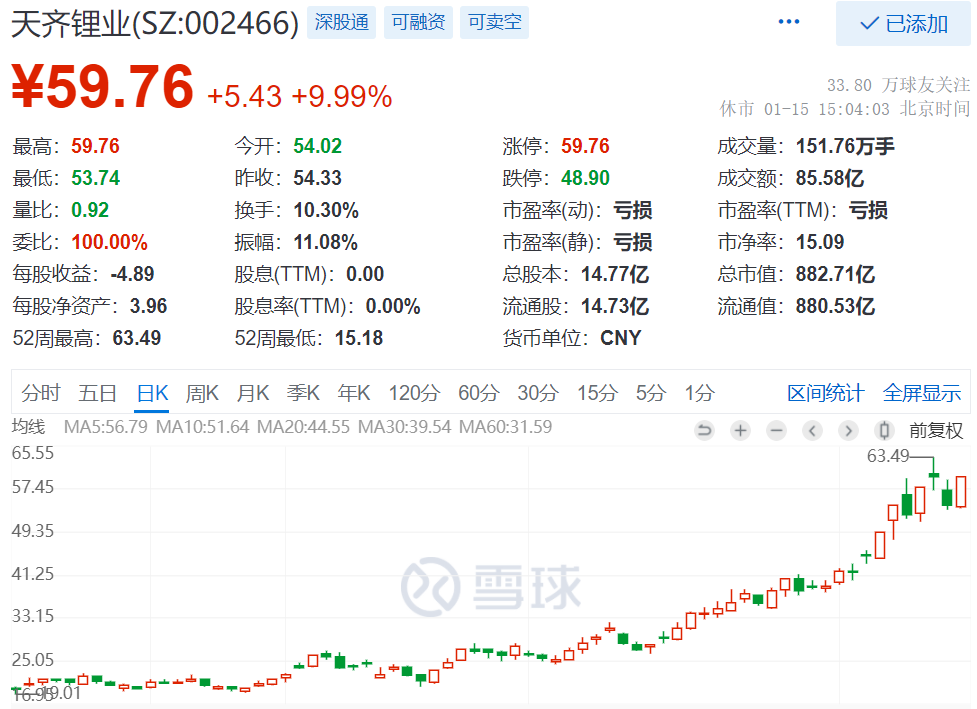
Task: Click the 市净率 value 15.09
Action: point(820,242)
